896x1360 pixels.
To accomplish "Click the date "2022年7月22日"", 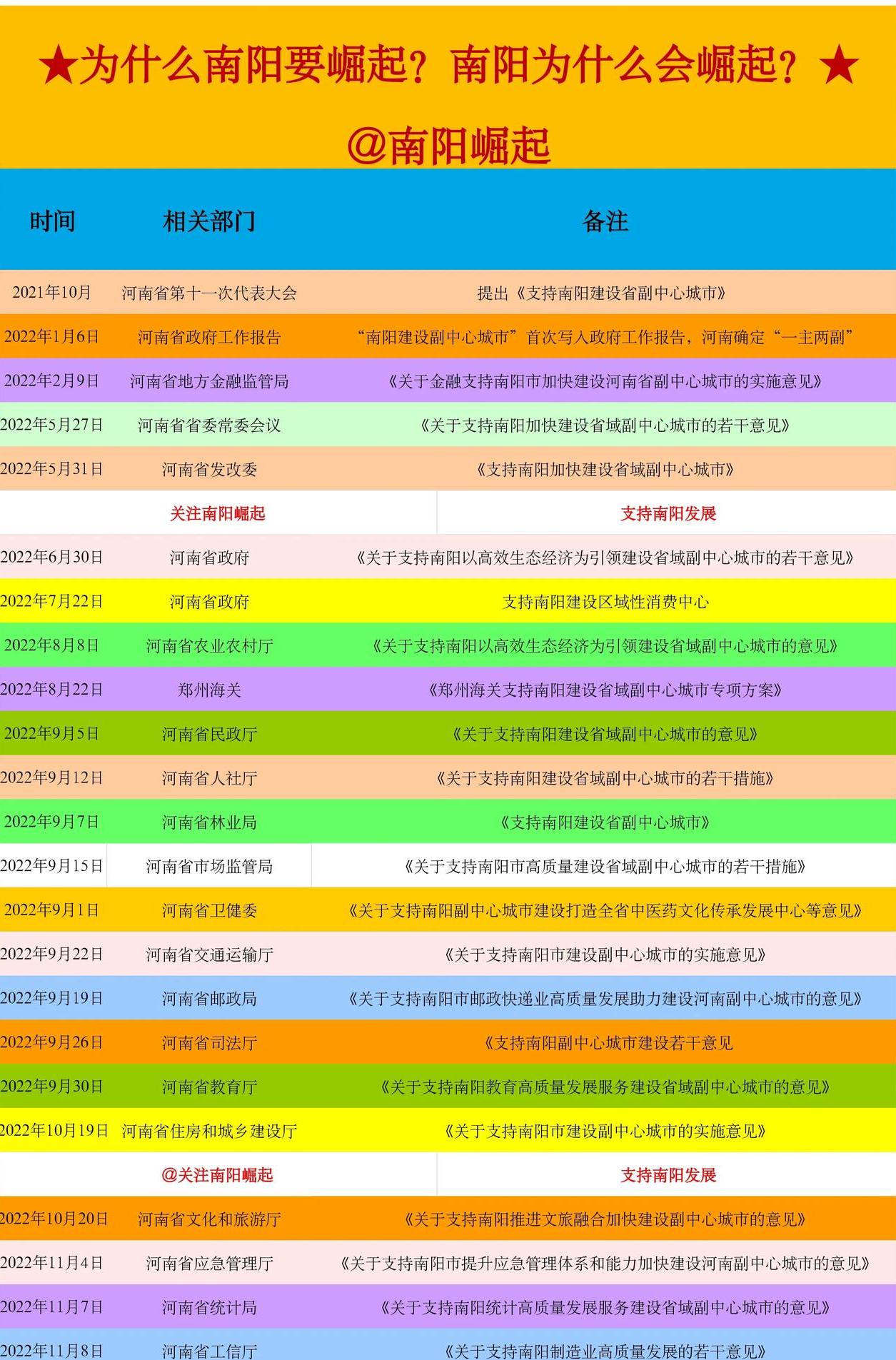I will click(52, 602).
